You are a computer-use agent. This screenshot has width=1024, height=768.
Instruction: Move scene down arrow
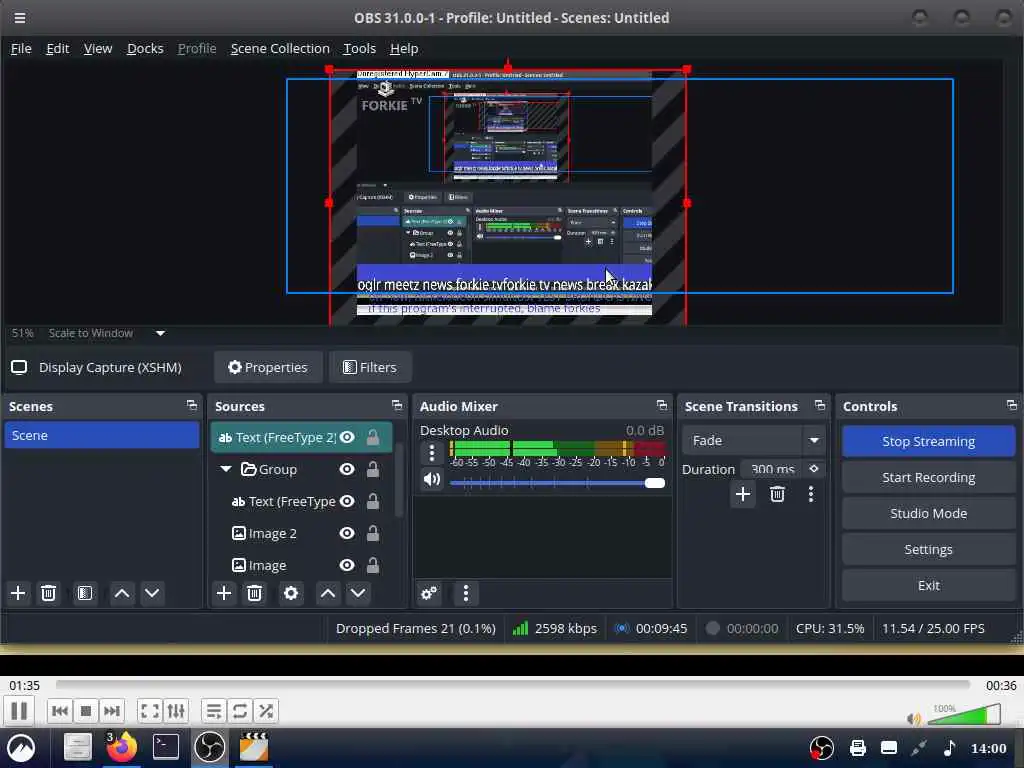pyautogui.click(x=152, y=593)
